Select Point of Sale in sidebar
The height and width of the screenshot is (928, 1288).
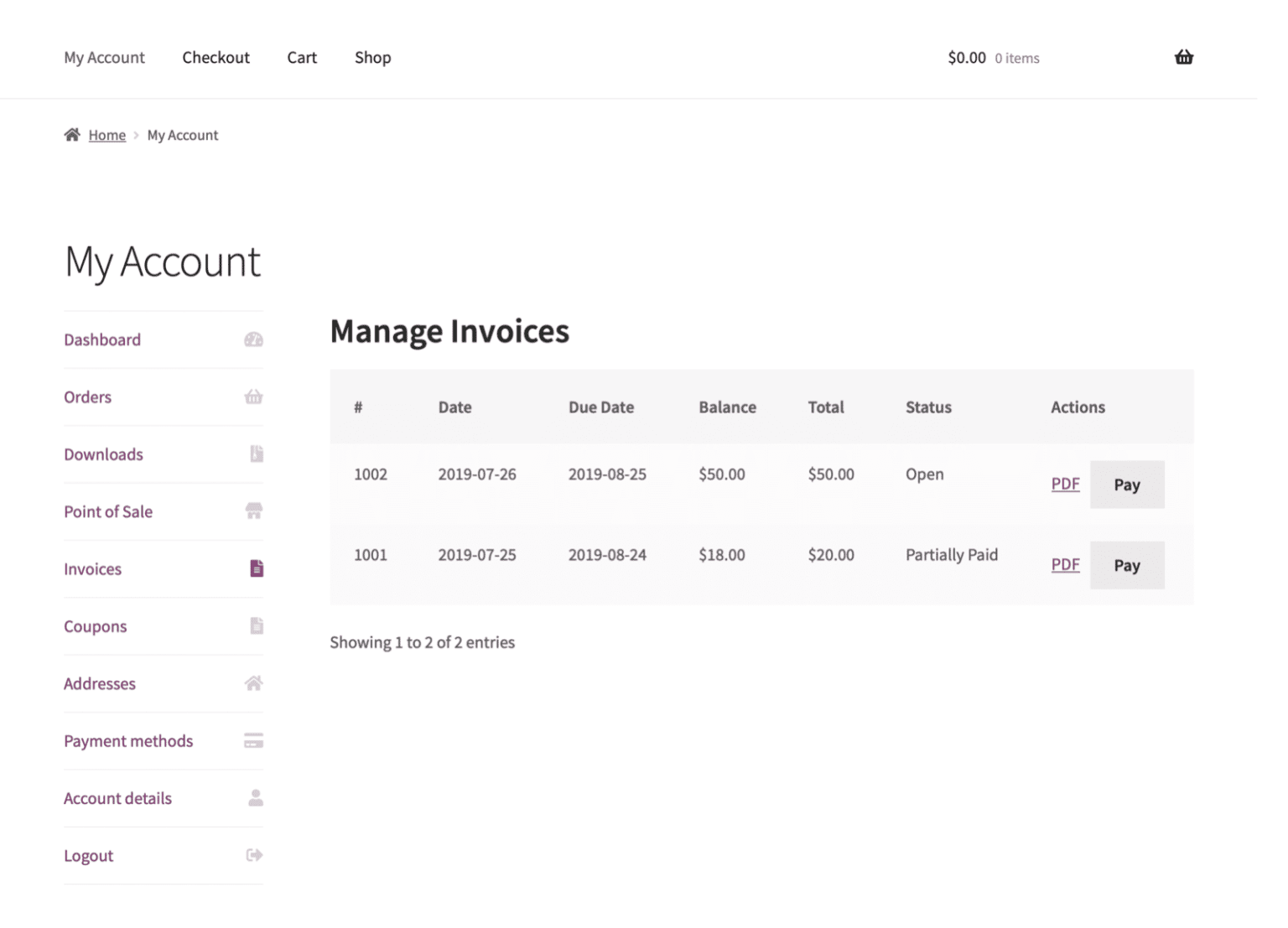tap(108, 511)
